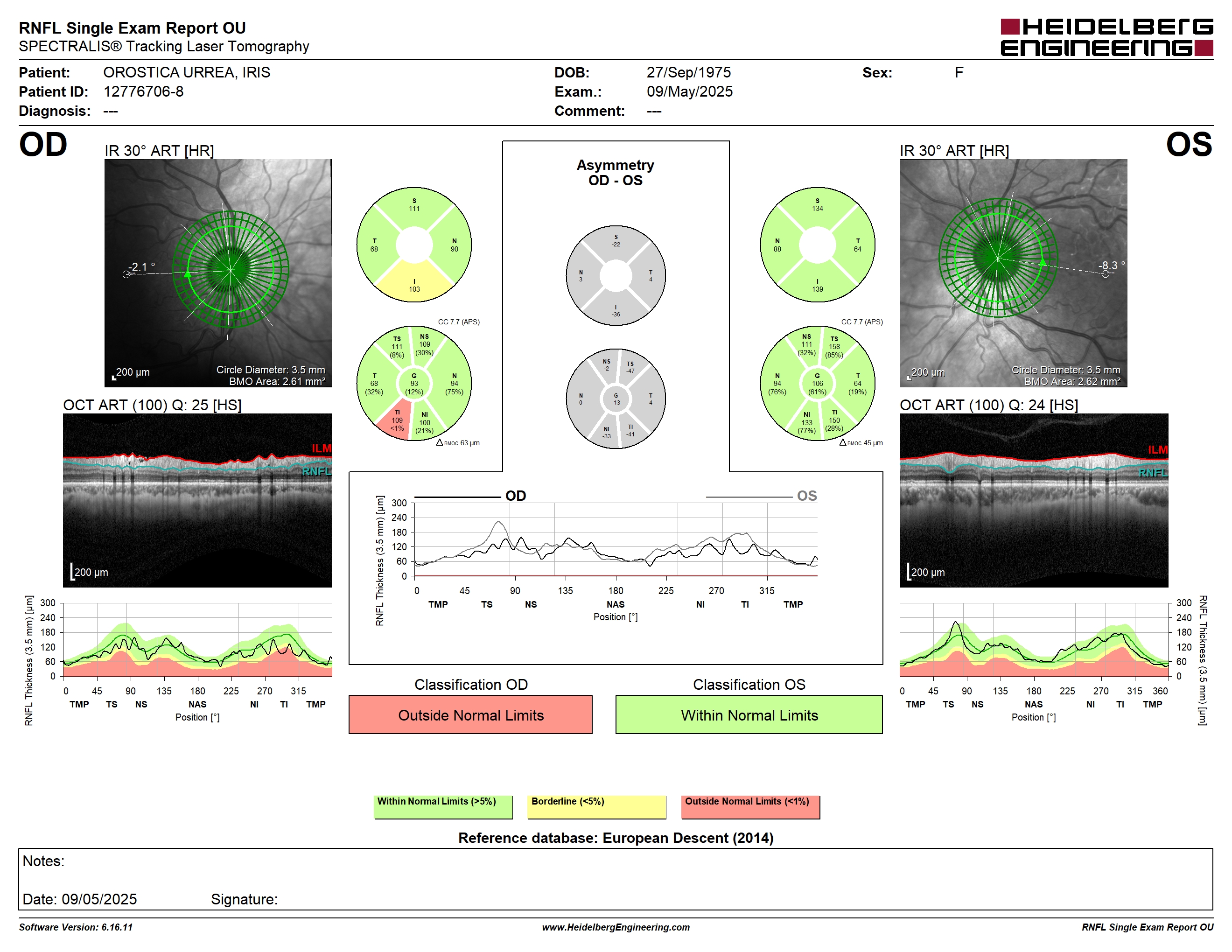This screenshot has width=1232, height=952.
Task: Click the OS NI sector 133 (77%)
Action: pyautogui.click(x=807, y=422)
